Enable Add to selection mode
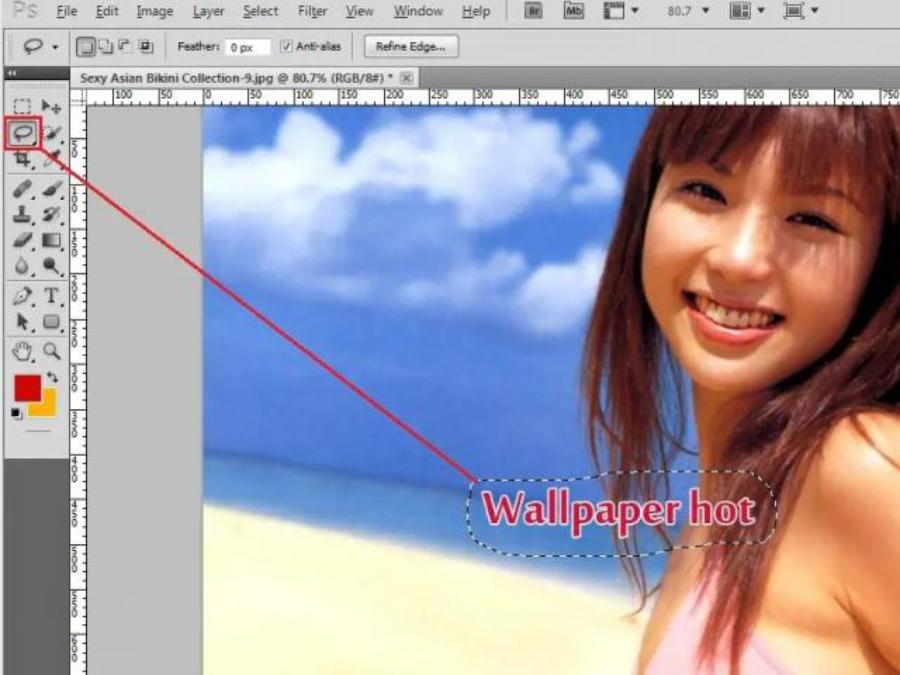 106,47
